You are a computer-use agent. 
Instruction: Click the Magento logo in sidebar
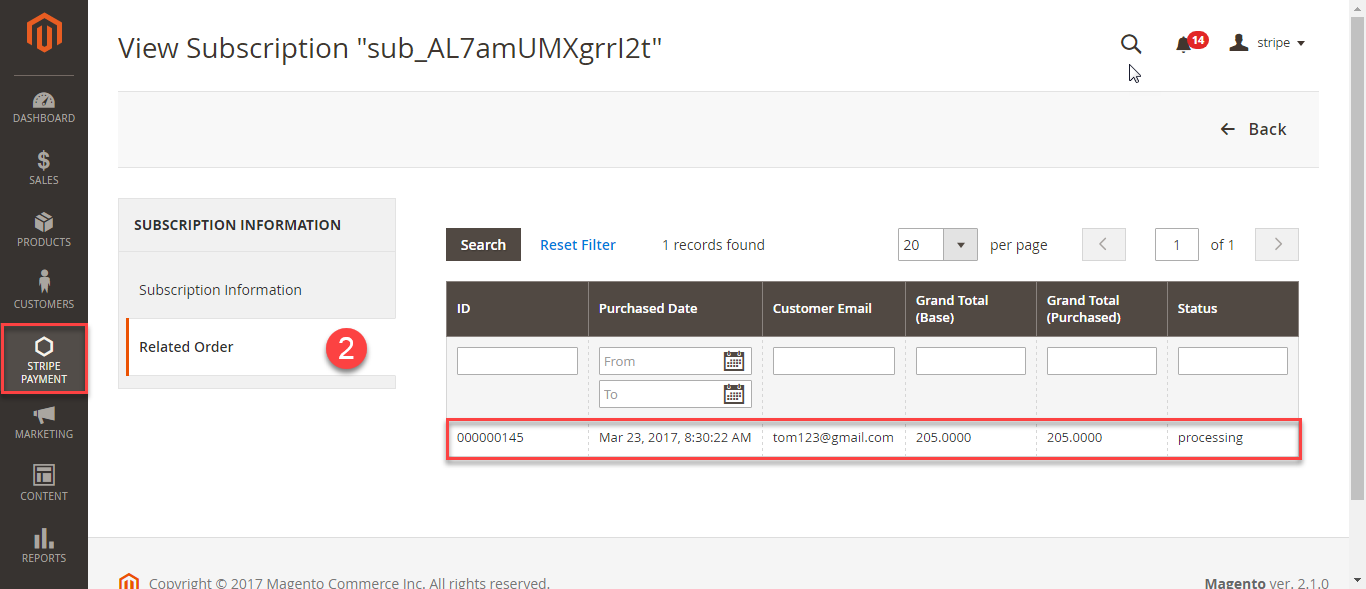44,35
